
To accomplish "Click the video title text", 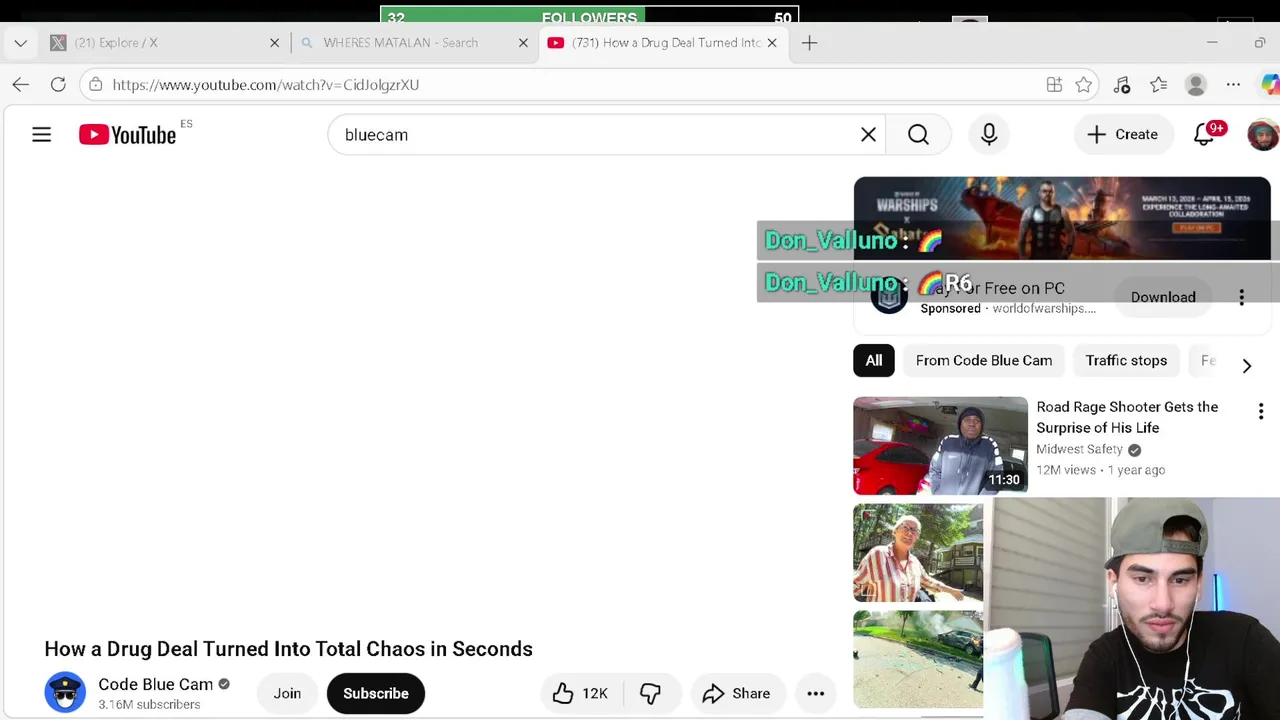I will click(288, 649).
